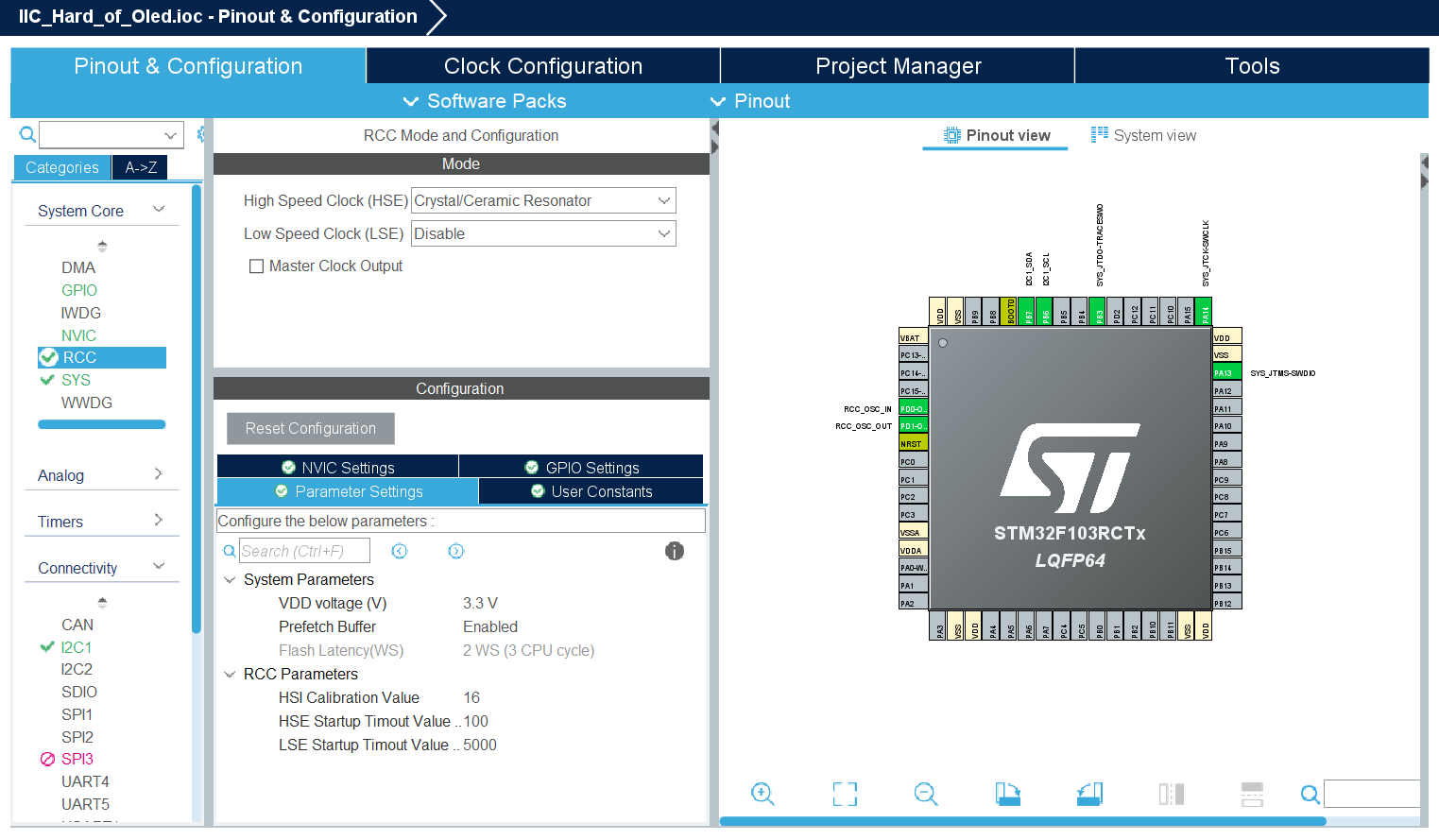Image resolution: width=1439 pixels, height=840 pixels.
Task: Click the pinout search input field
Action: pos(1372,794)
